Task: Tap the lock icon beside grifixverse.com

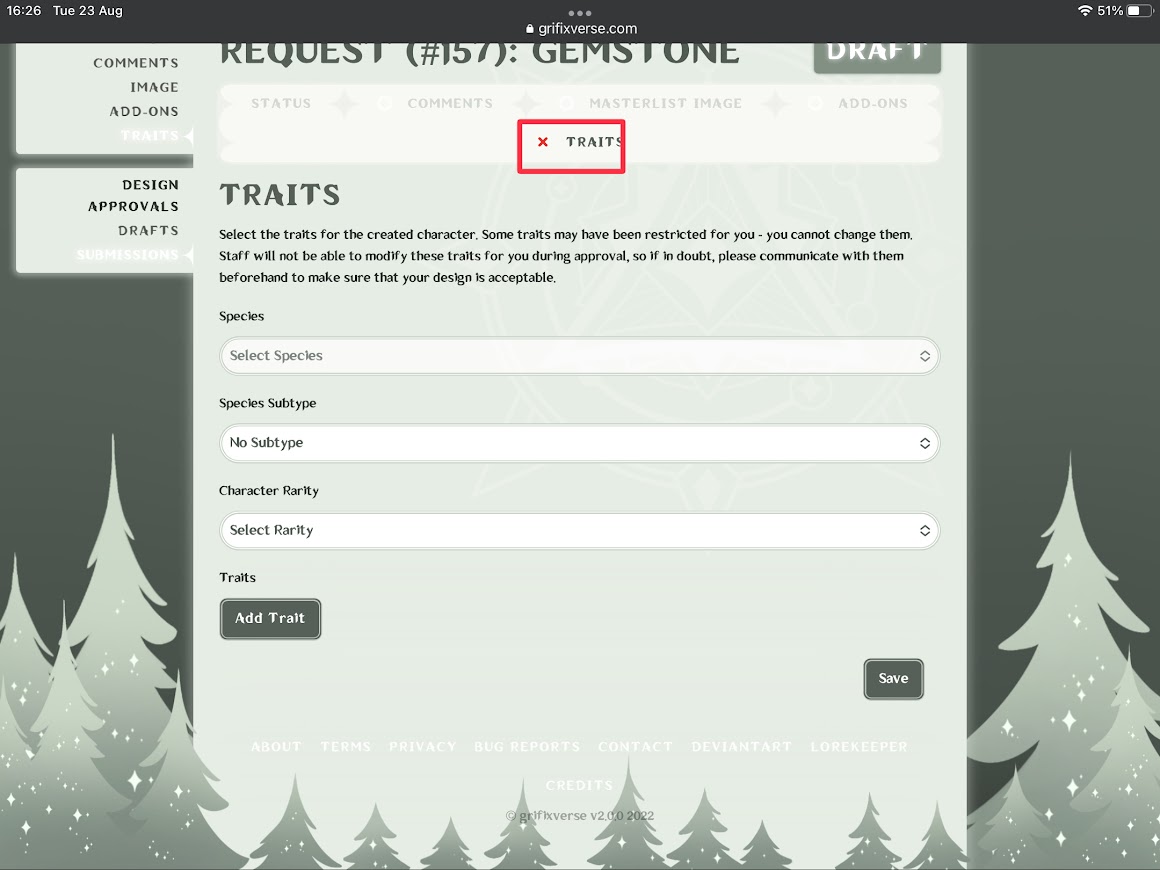Action: point(530,29)
